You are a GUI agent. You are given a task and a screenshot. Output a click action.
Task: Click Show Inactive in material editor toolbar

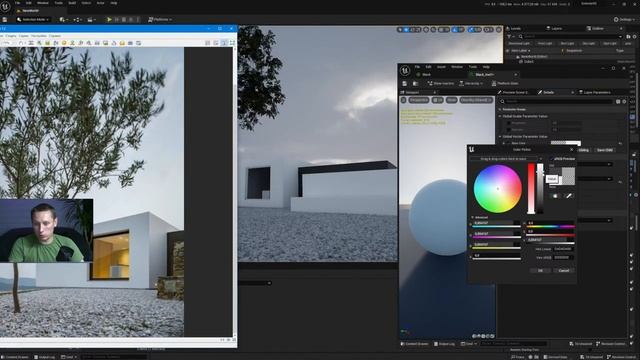440,83
